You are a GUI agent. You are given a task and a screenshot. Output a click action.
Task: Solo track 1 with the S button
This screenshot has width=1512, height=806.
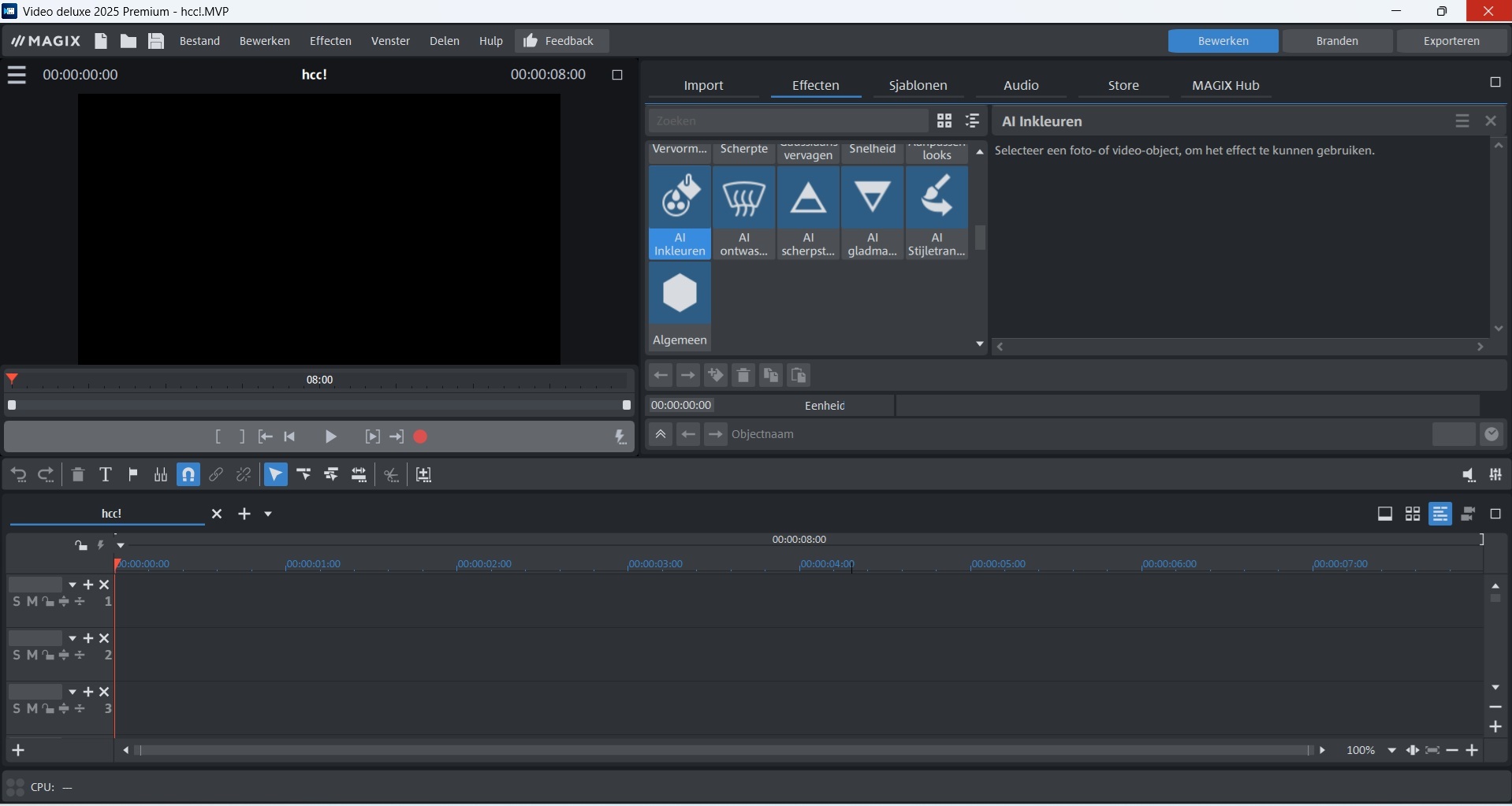[x=17, y=602]
